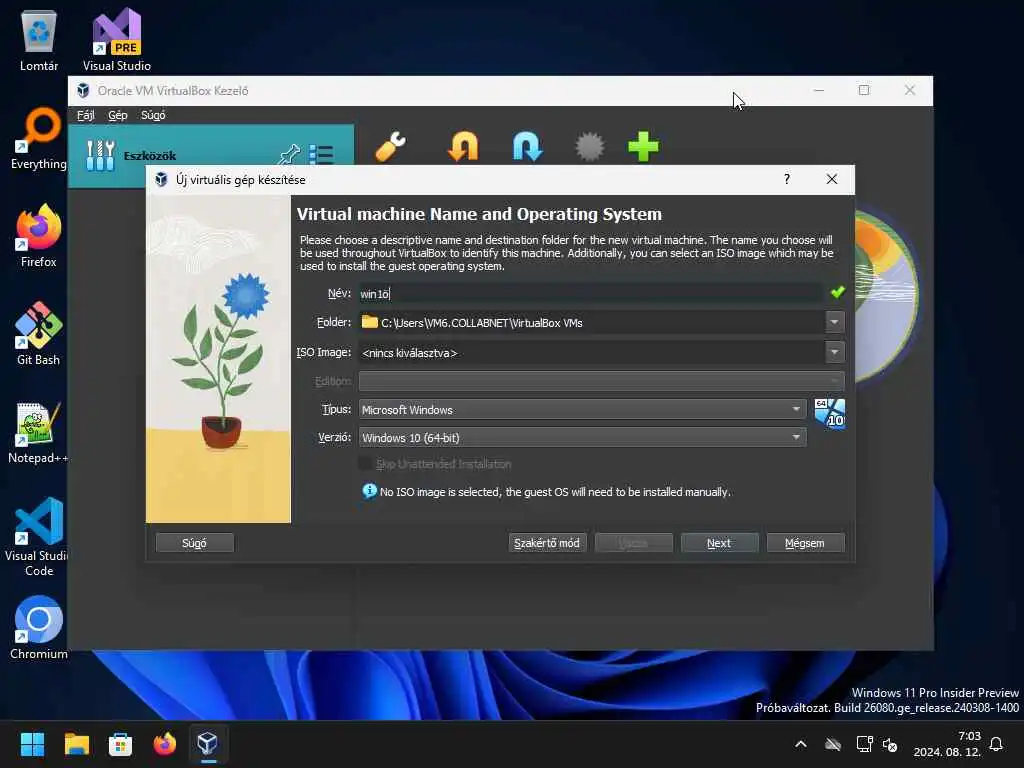Click the clock showing 7:03
Viewport: 1024px width, 768px height.
969,736
